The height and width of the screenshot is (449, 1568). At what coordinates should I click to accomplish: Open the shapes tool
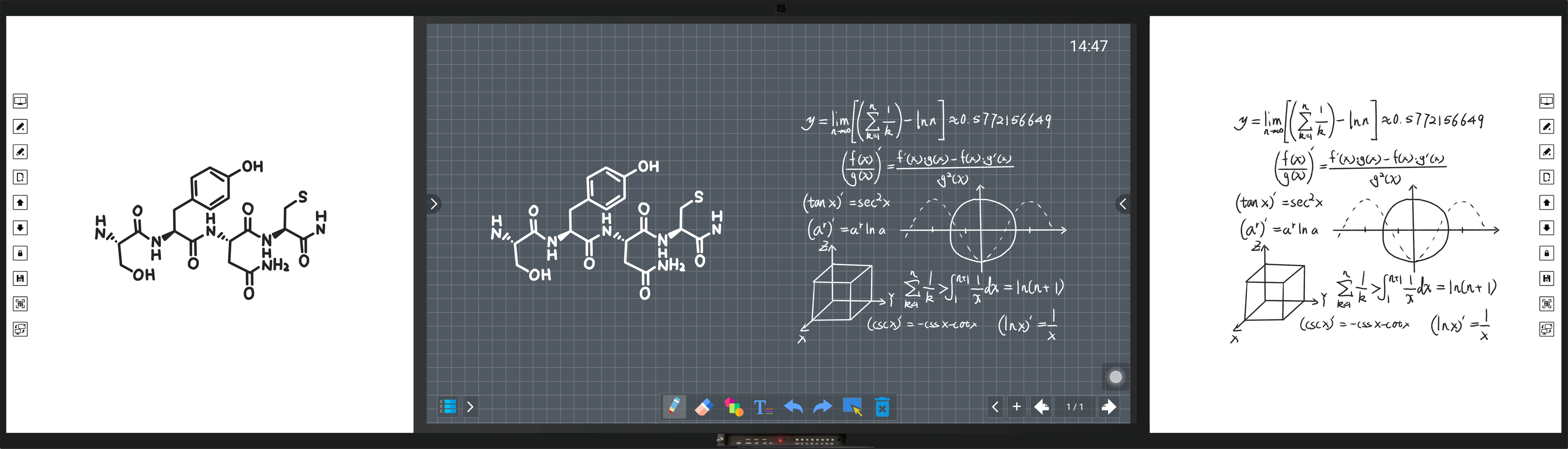coord(734,406)
